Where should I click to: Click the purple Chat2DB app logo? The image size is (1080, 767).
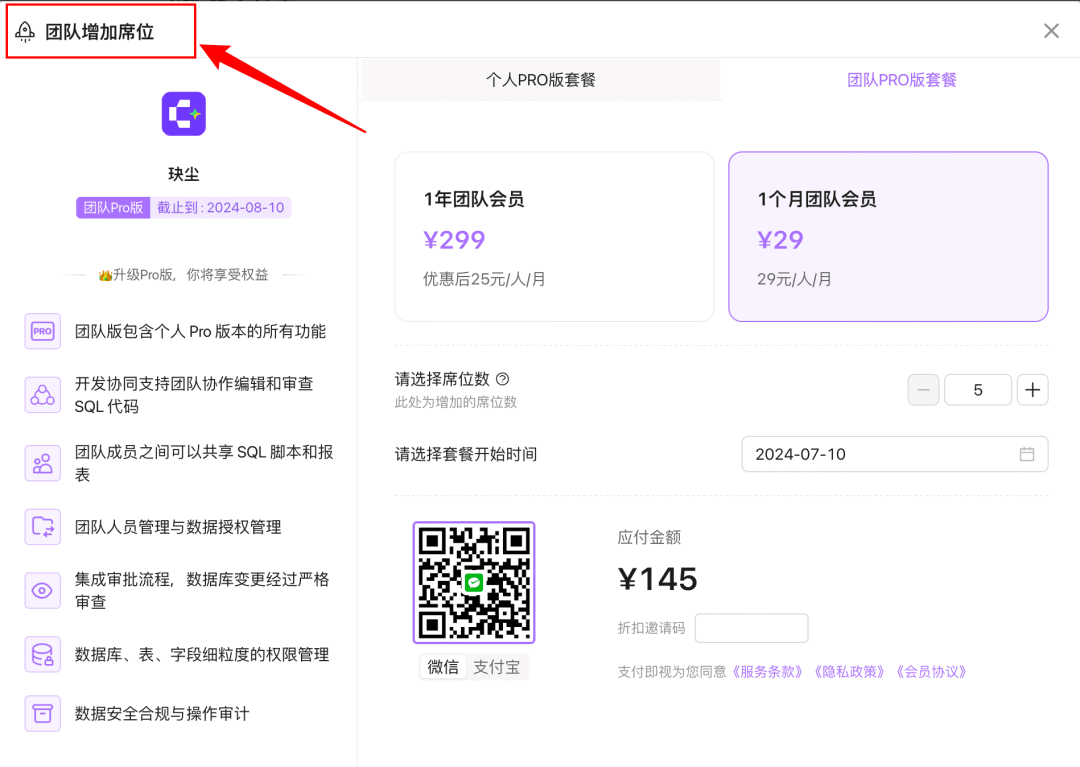(x=184, y=114)
